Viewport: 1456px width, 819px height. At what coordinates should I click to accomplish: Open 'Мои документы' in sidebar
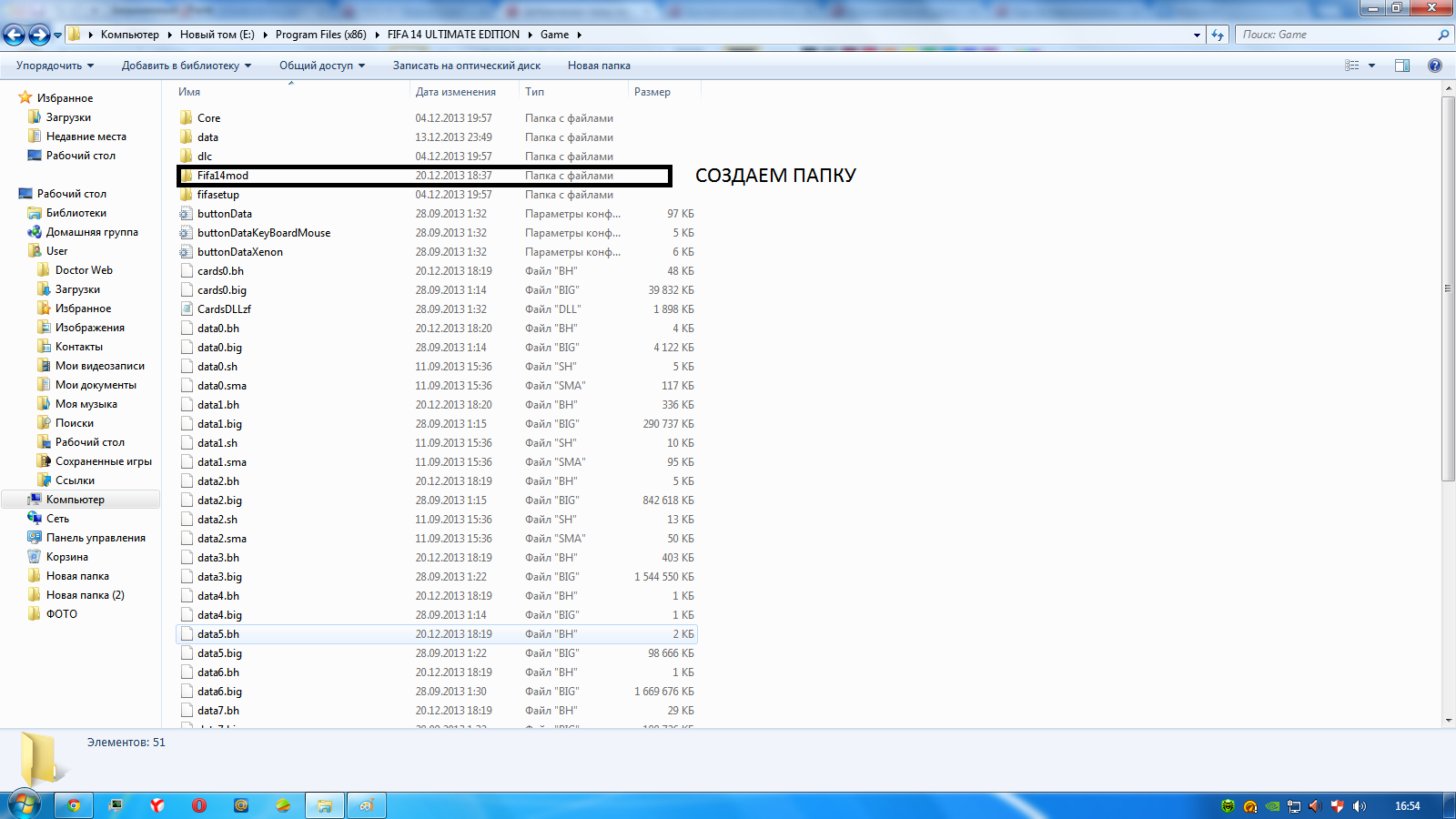pos(96,385)
